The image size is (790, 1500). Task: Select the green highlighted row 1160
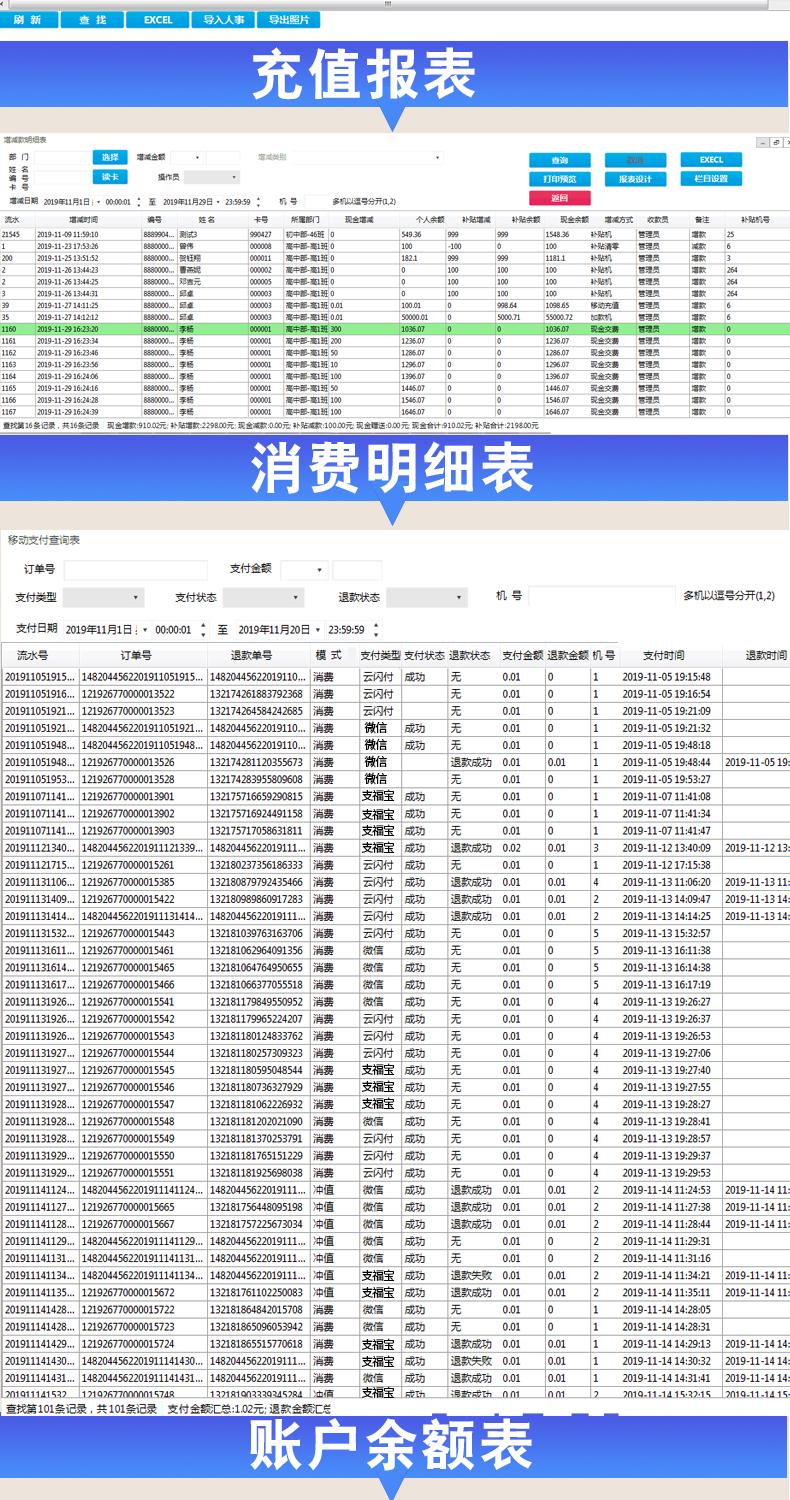click(395, 328)
